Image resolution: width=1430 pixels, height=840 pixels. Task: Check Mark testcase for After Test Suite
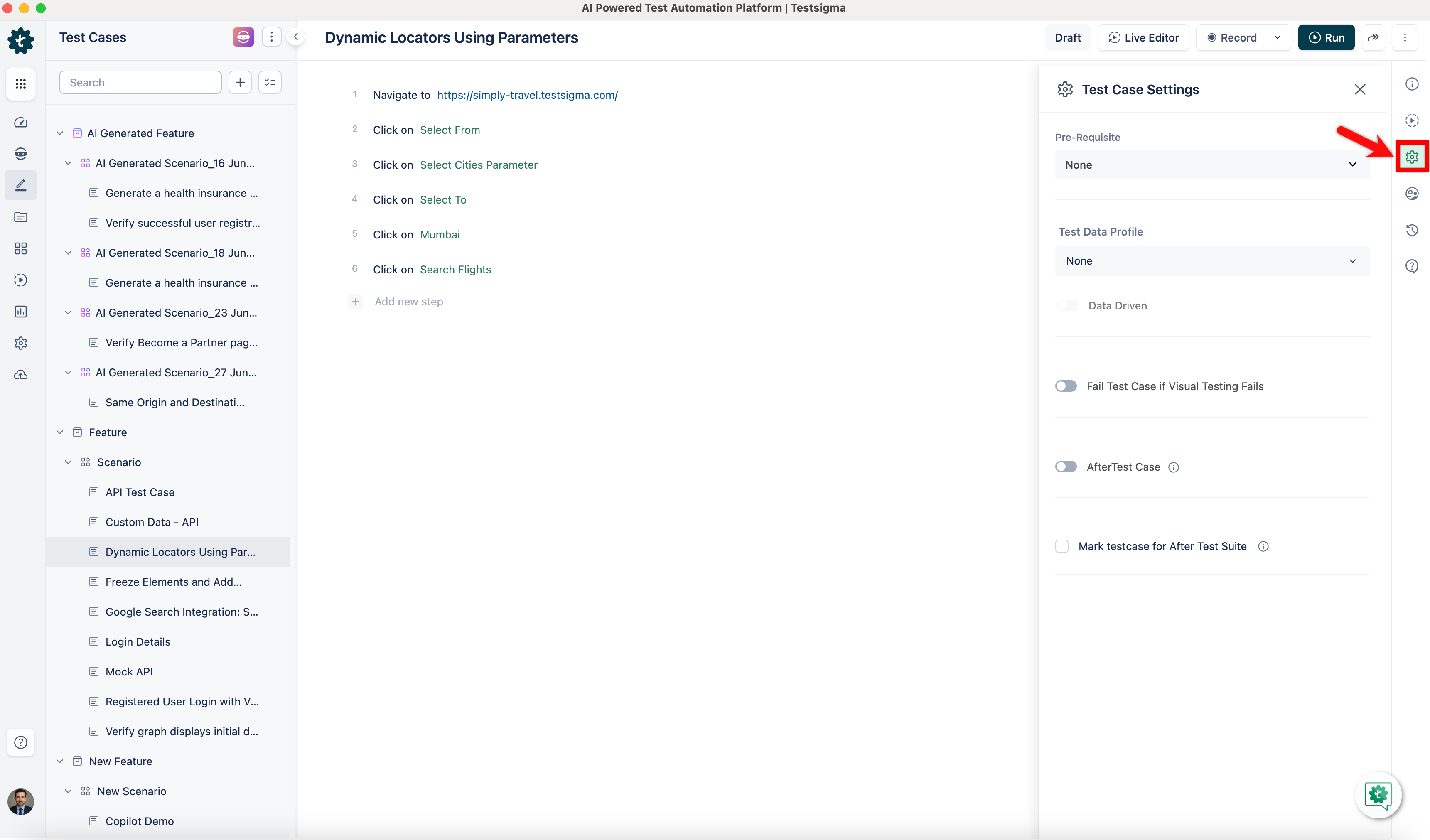(1062, 546)
